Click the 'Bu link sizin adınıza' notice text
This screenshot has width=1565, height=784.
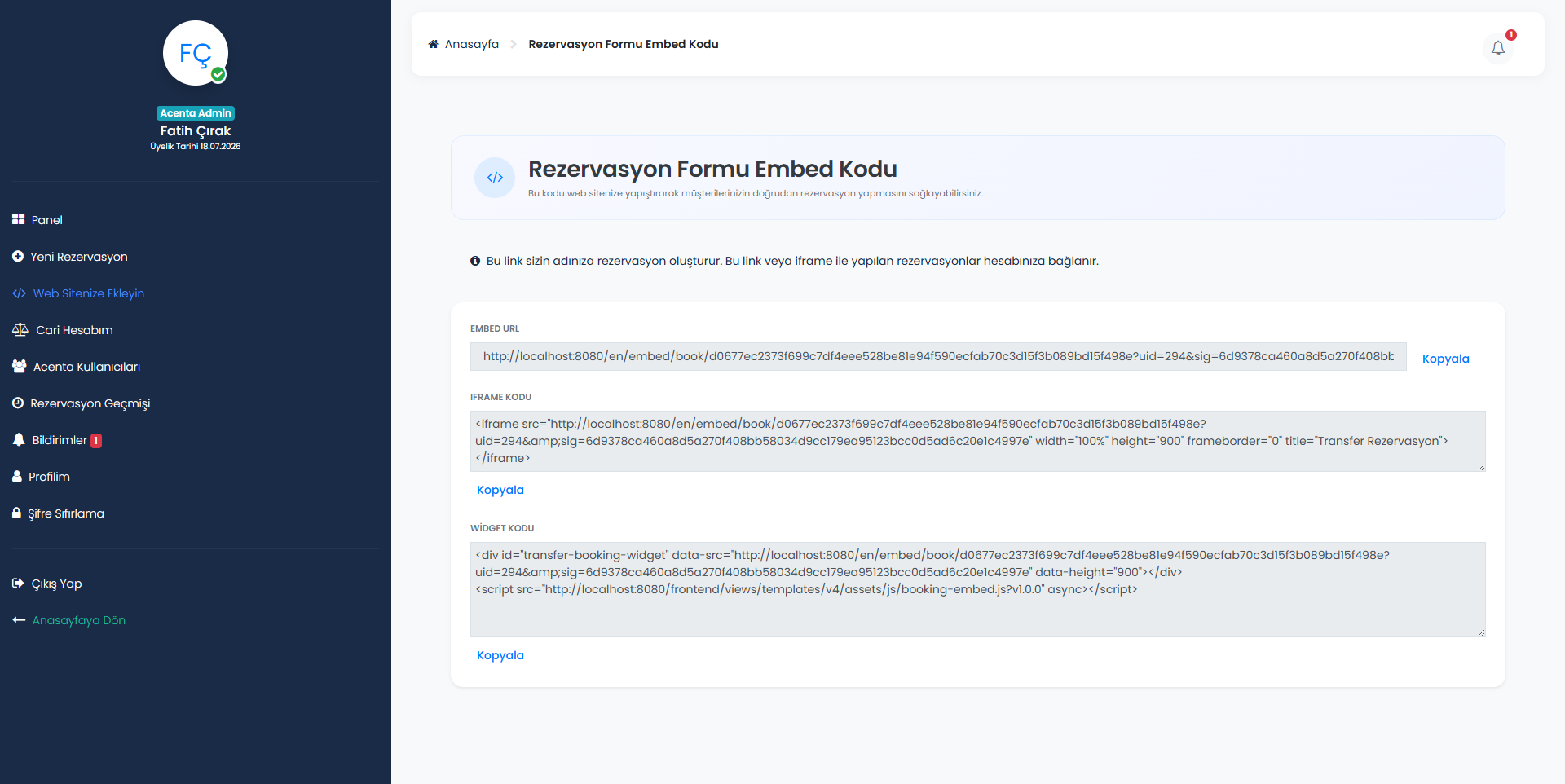pos(792,261)
